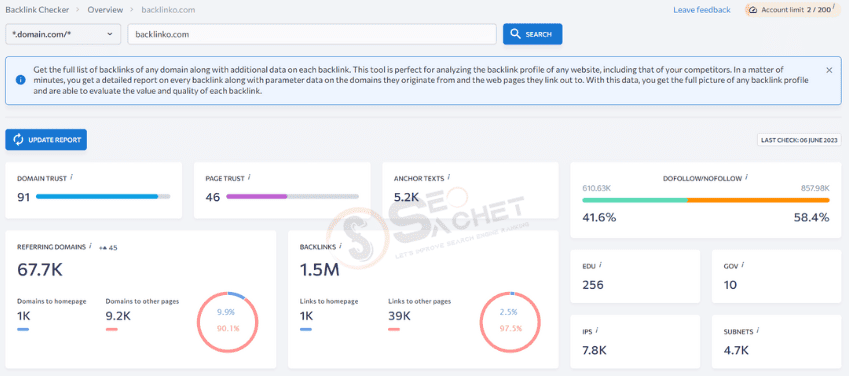Dismiss the backlink info banner
The width and height of the screenshot is (850, 376).
[x=829, y=70]
